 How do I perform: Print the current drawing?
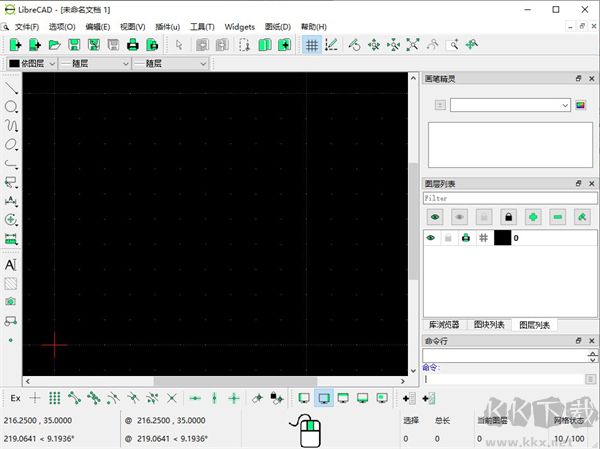pos(132,45)
